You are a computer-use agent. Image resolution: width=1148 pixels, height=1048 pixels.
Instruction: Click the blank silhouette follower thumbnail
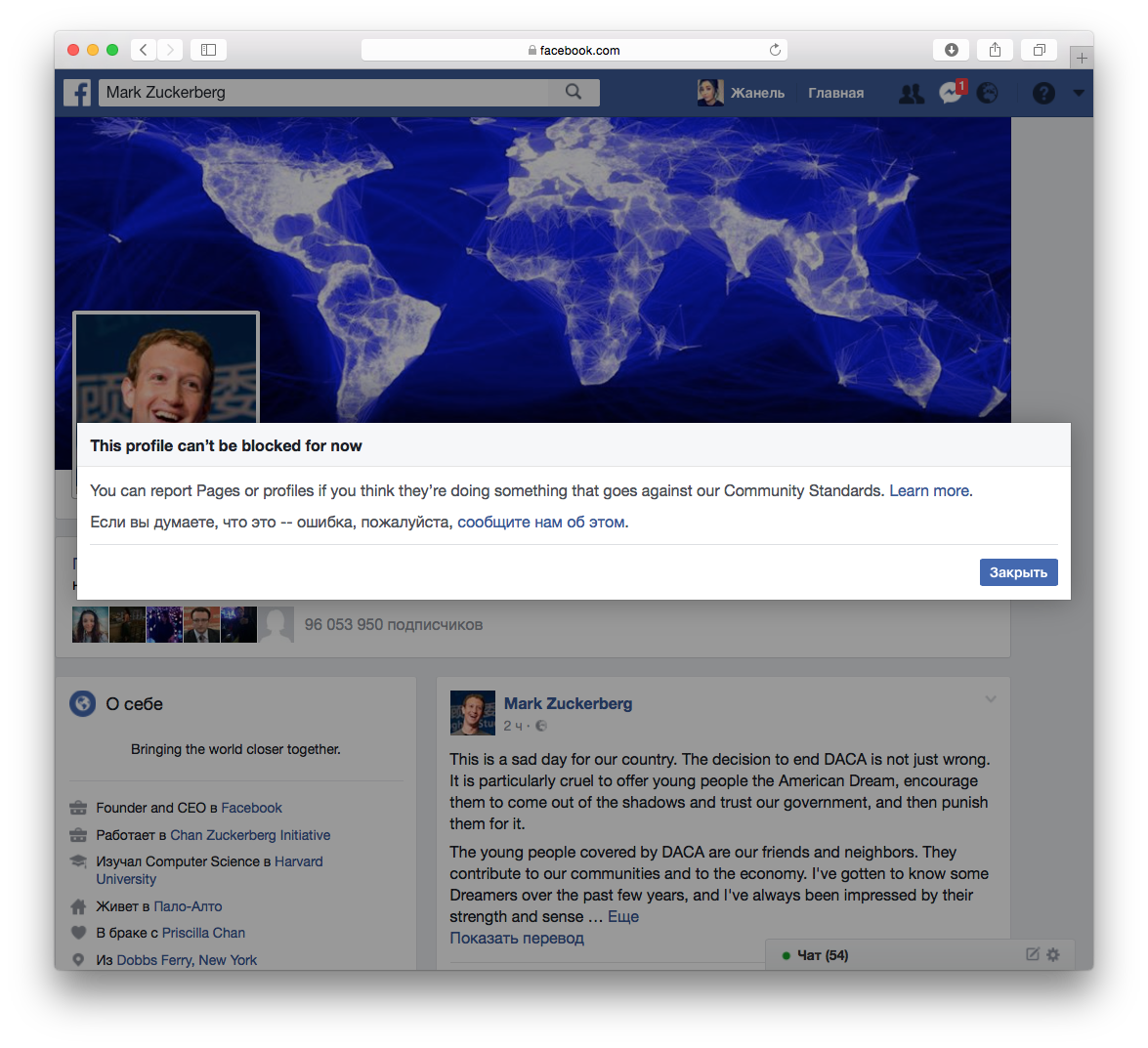(276, 625)
